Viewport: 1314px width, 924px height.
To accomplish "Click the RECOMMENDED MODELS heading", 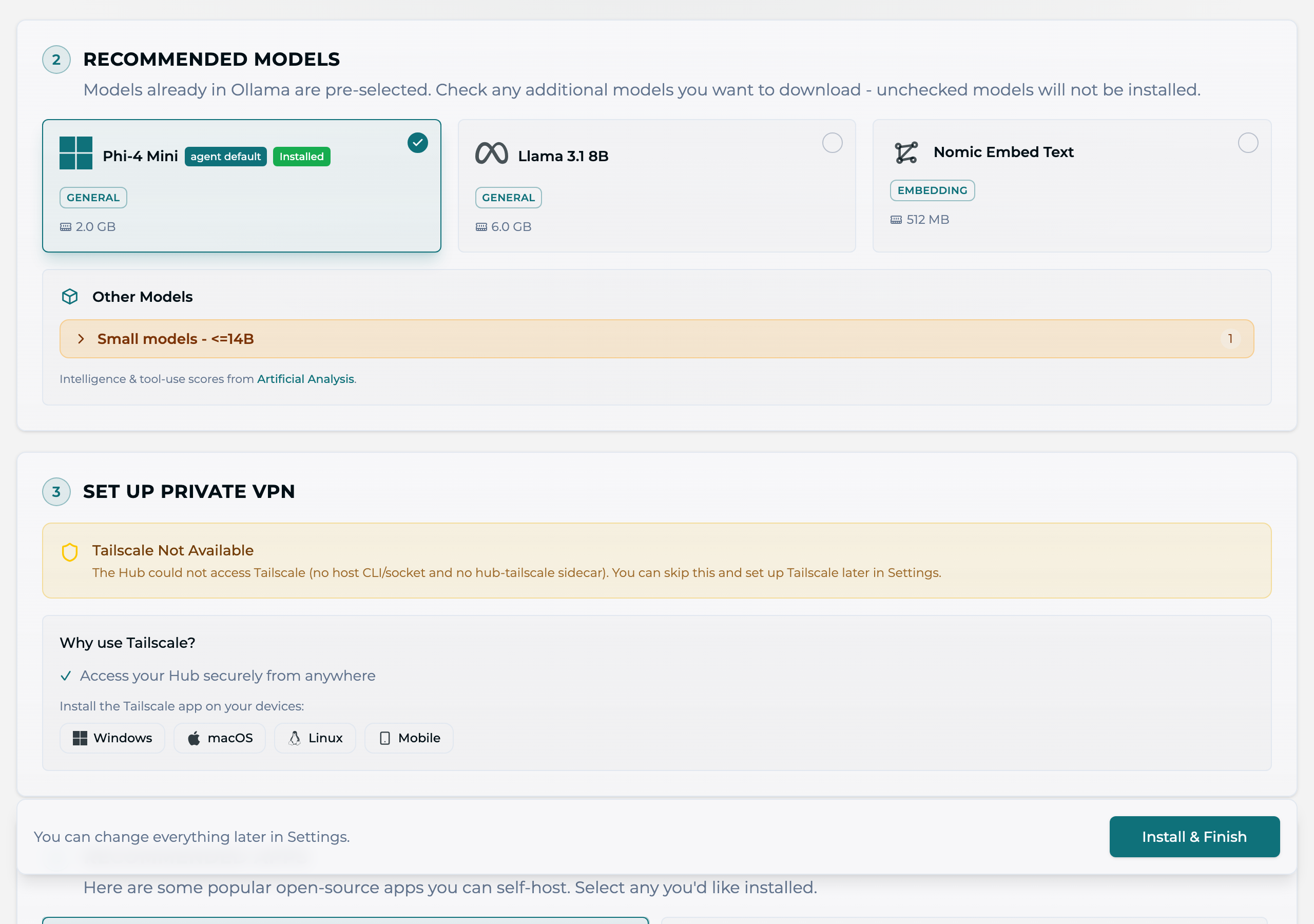I will 212,60.
